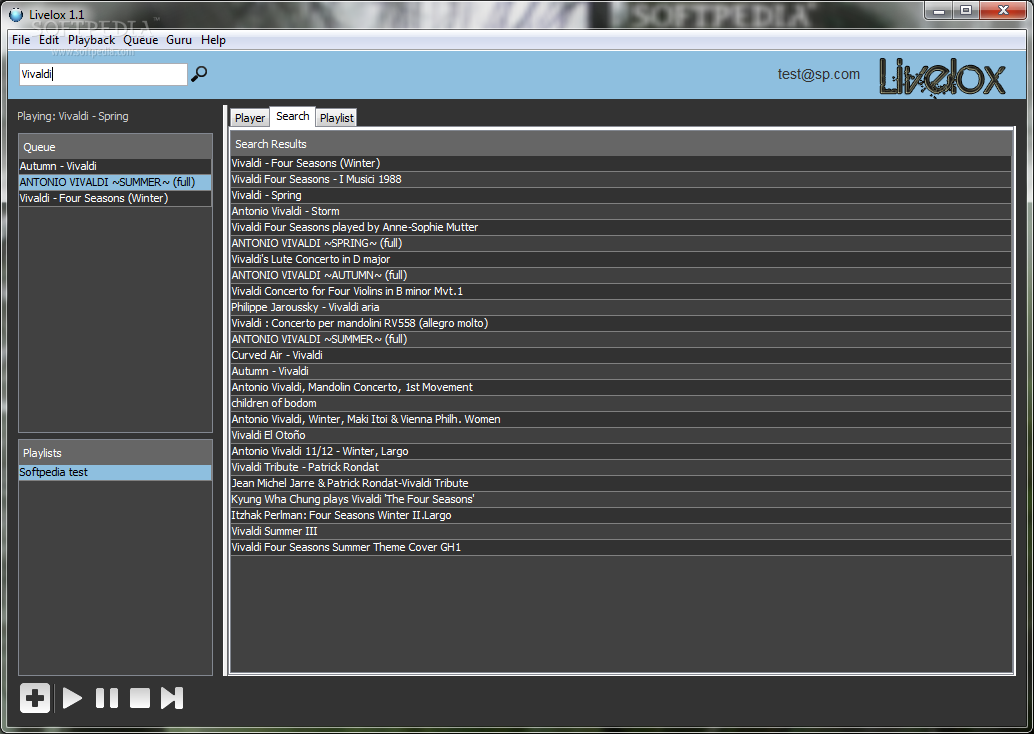This screenshot has width=1034, height=734.
Task: Select result 'Vivaldi Concerto for Four Violins in B minor Mvt.1'
Action: [x=621, y=291]
